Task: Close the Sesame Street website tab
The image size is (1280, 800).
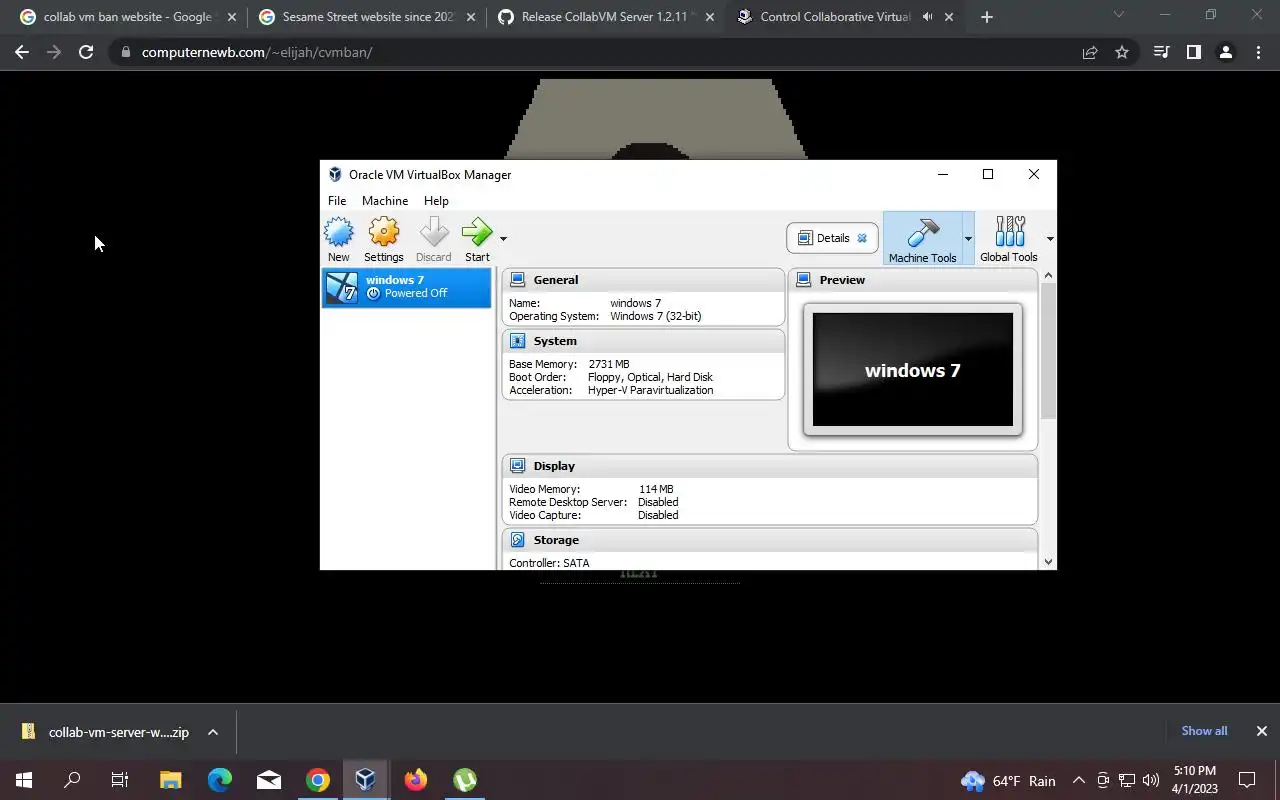Action: [471, 17]
